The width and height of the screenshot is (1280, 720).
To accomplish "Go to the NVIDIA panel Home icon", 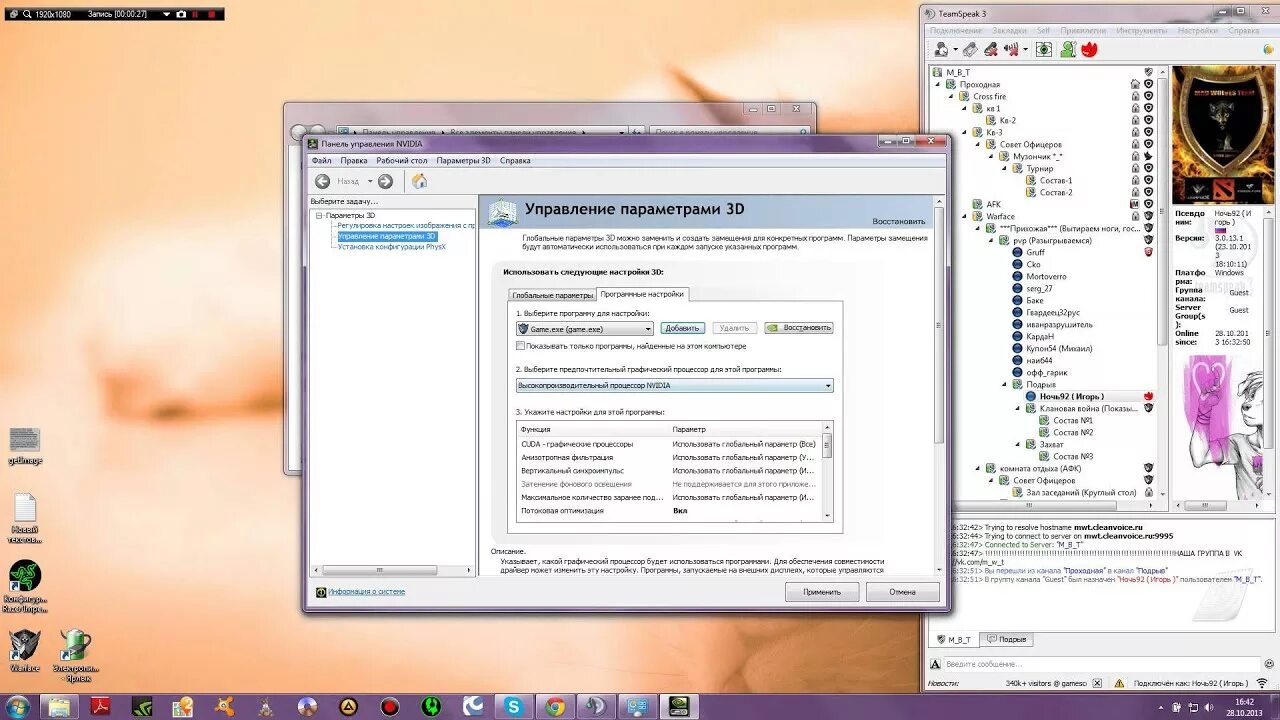I will coord(419,181).
